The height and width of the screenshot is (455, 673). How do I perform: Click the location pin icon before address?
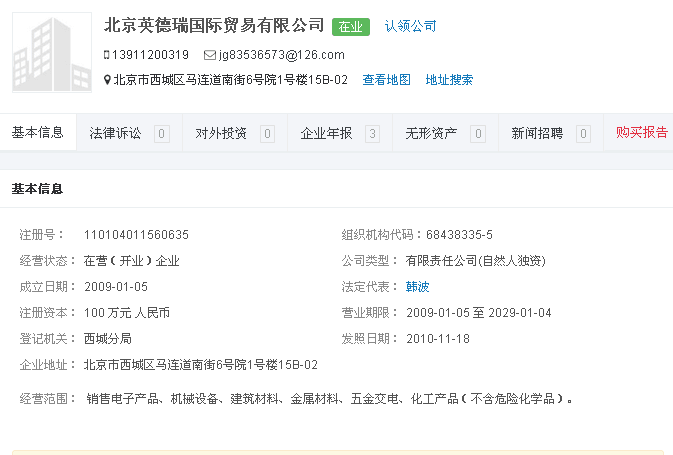point(108,80)
